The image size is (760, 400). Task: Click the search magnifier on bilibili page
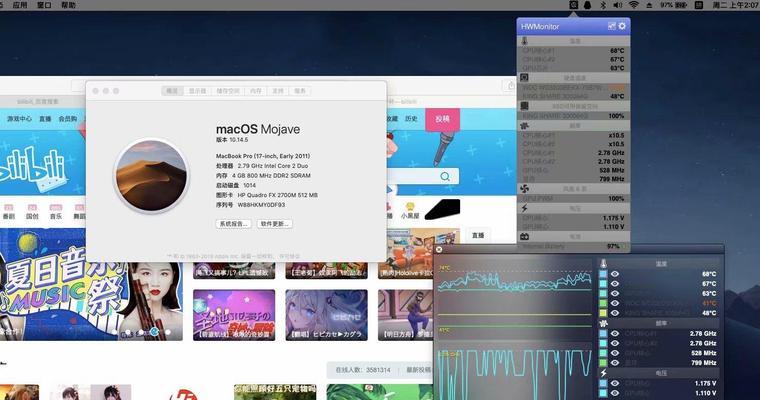point(445,176)
